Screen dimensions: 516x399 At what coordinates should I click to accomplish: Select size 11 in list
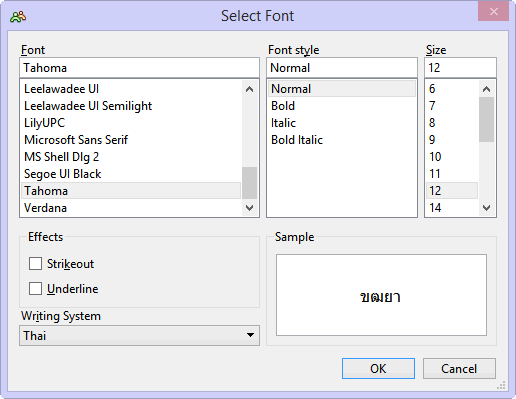point(452,174)
